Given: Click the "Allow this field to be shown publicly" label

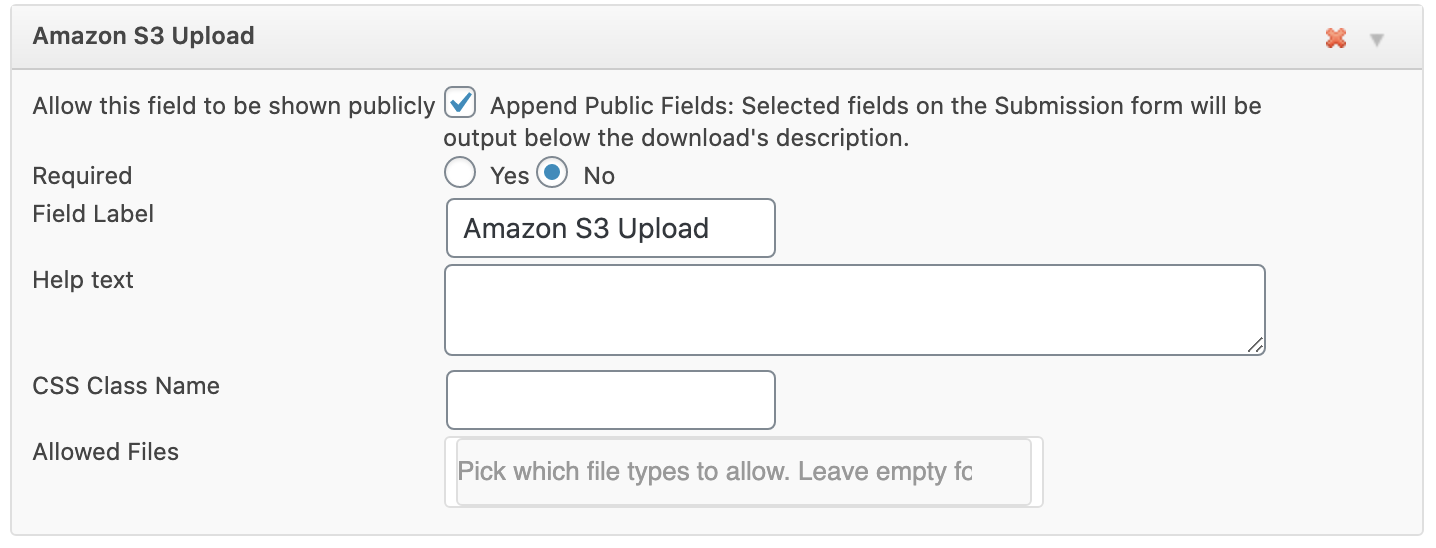Looking at the screenshot, I should (x=233, y=106).
